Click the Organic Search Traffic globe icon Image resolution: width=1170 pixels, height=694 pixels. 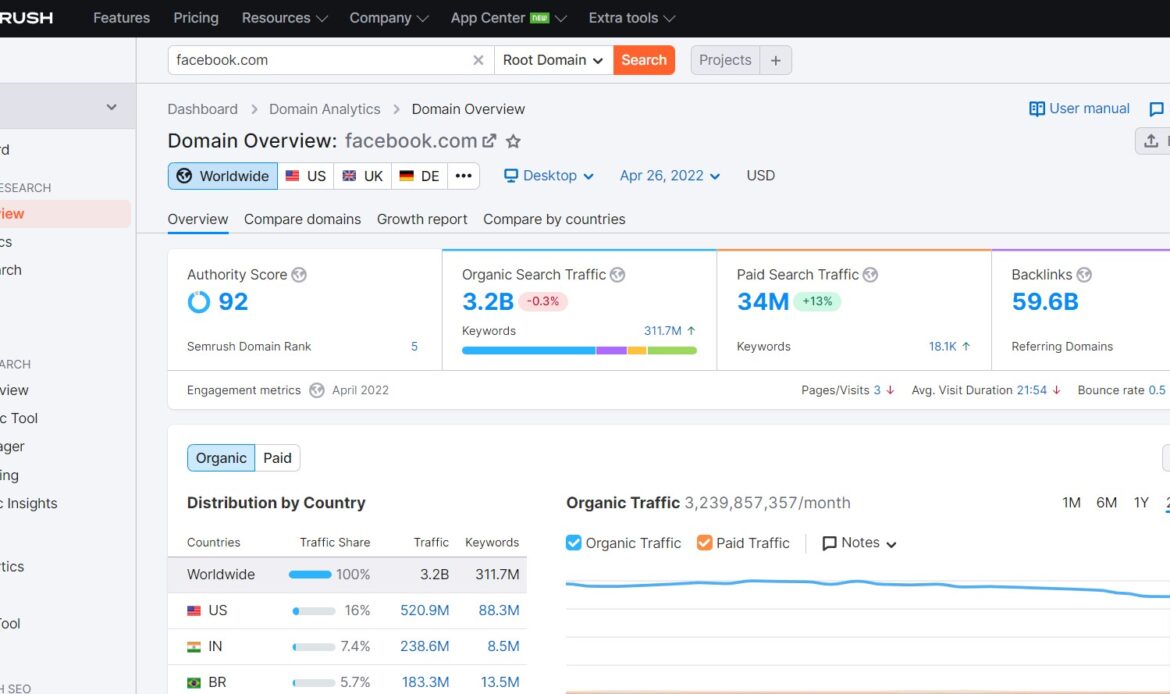pyautogui.click(x=617, y=275)
